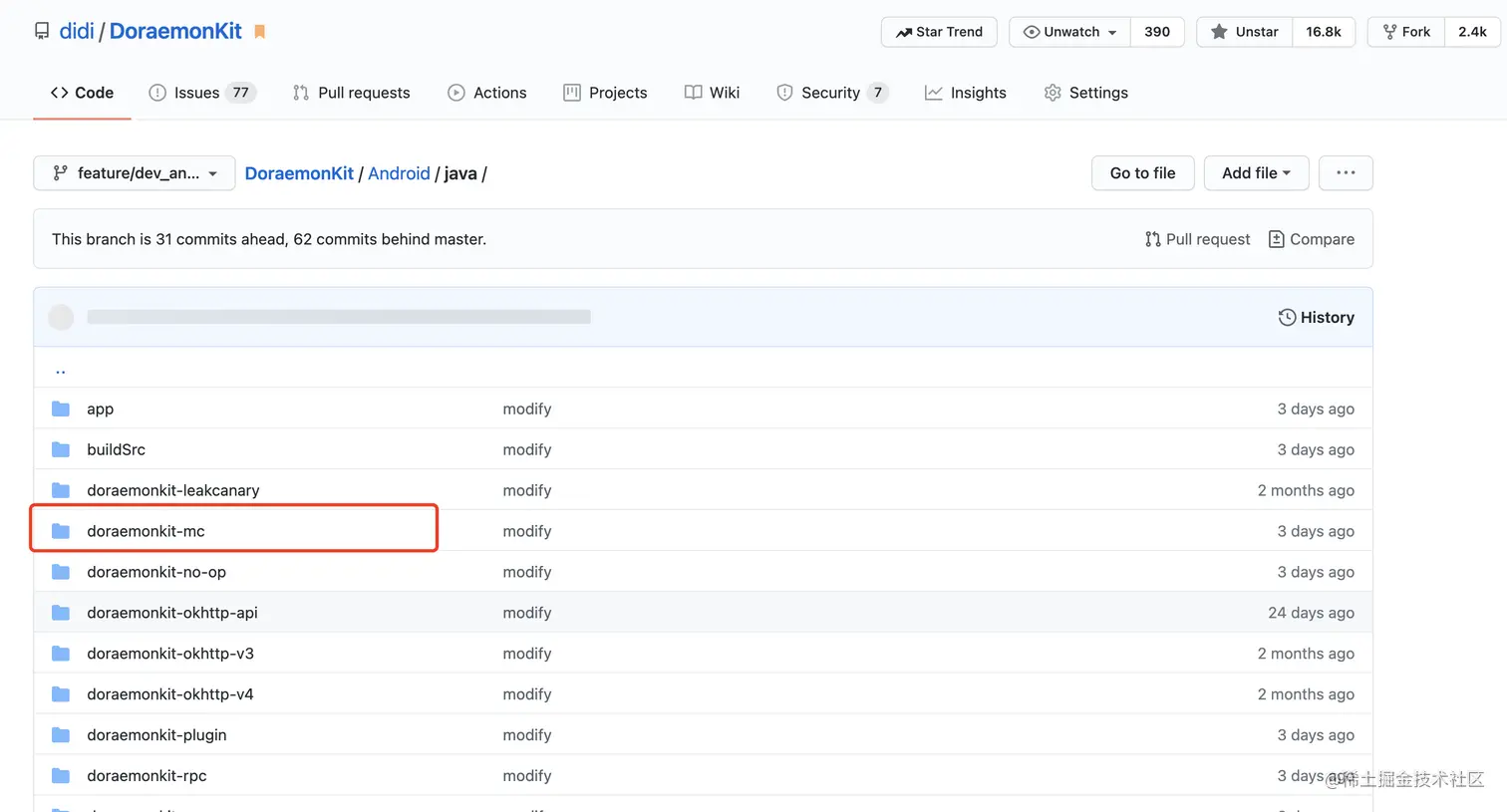Click the 2.4k forks count
Image resolution: width=1507 pixels, height=812 pixels.
(1472, 32)
